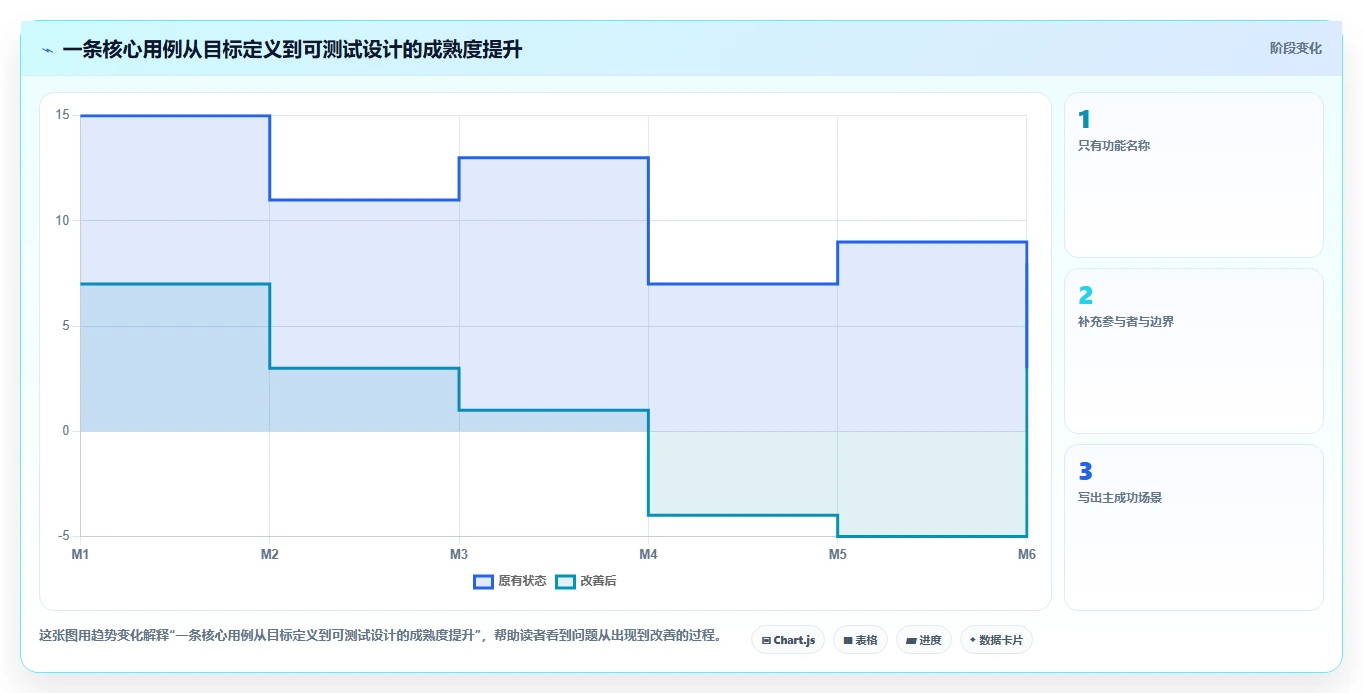Click the y-axis value 10

click(x=63, y=221)
